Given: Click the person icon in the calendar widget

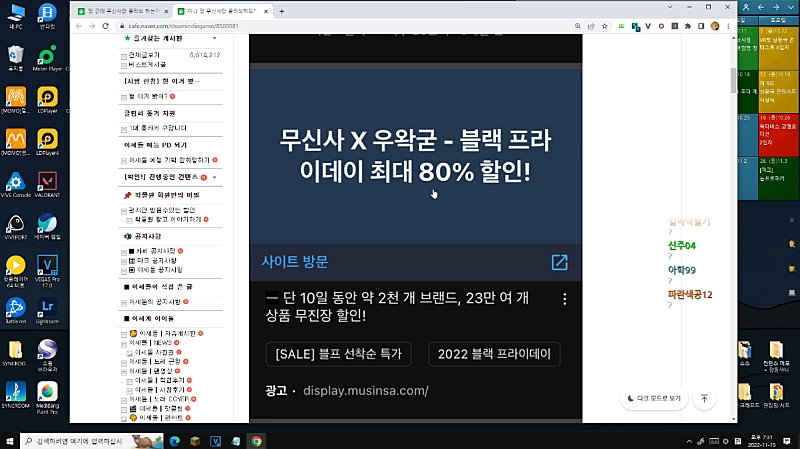Looking at the screenshot, I should click(x=746, y=7).
